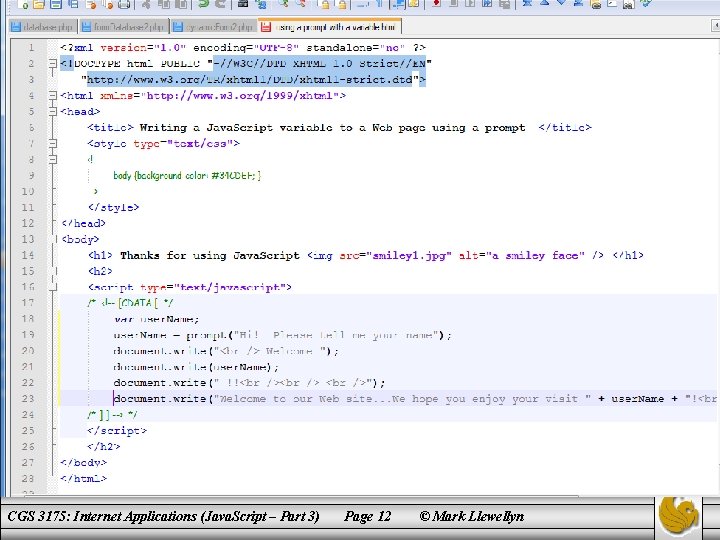Image resolution: width=720 pixels, height=540 pixels.
Task: Place cursor in the xml version declaration
Action: (x=243, y=48)
